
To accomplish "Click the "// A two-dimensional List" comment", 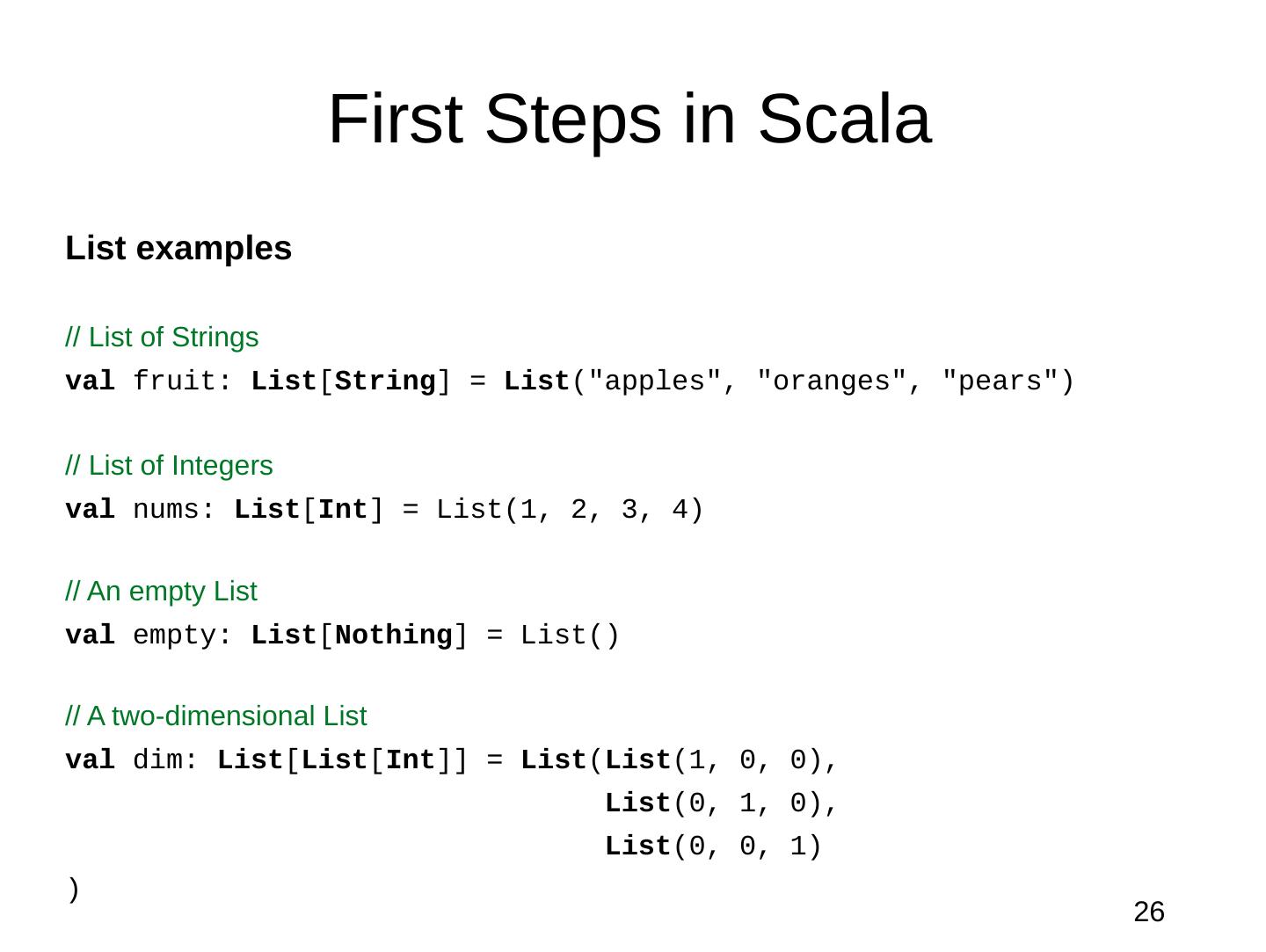I will (x=215, y=716).
